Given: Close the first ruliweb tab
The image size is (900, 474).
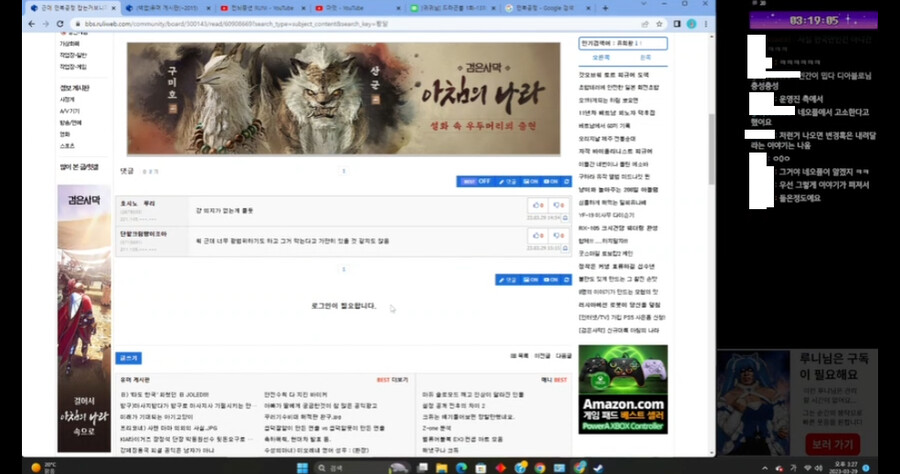Looking at the screenshot, I should click(x=113, y=8).
